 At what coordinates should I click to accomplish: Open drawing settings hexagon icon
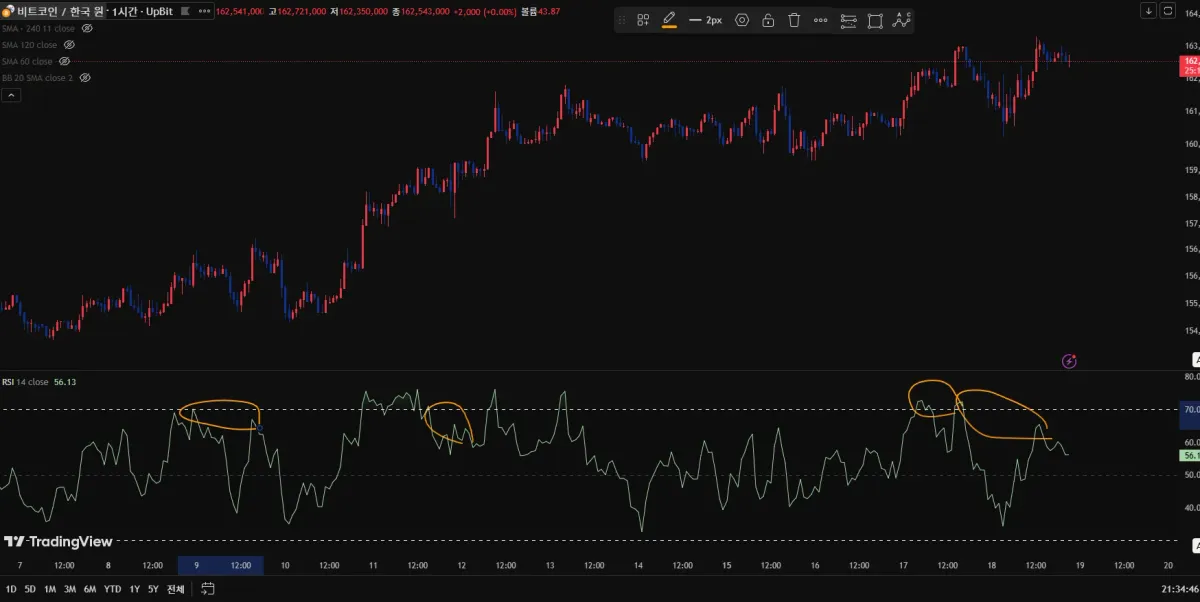742,20
